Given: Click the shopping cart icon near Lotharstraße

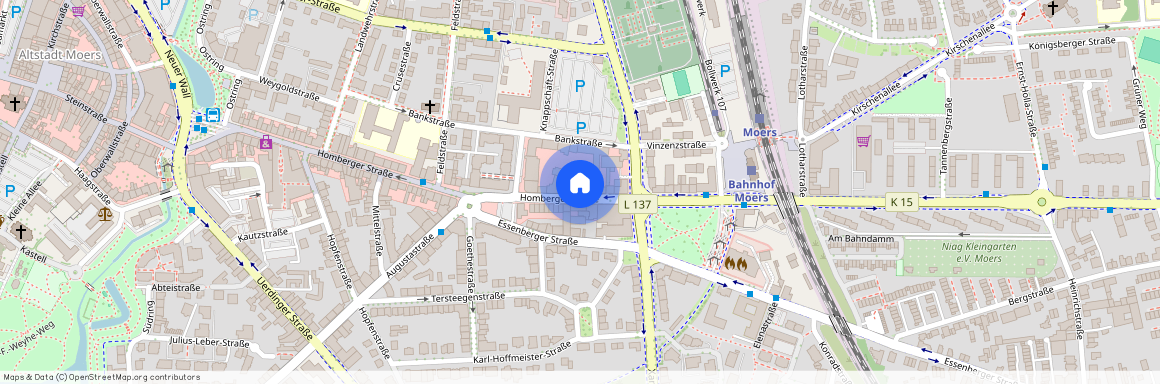Looking at the screenshot, I should click(863, 141).
